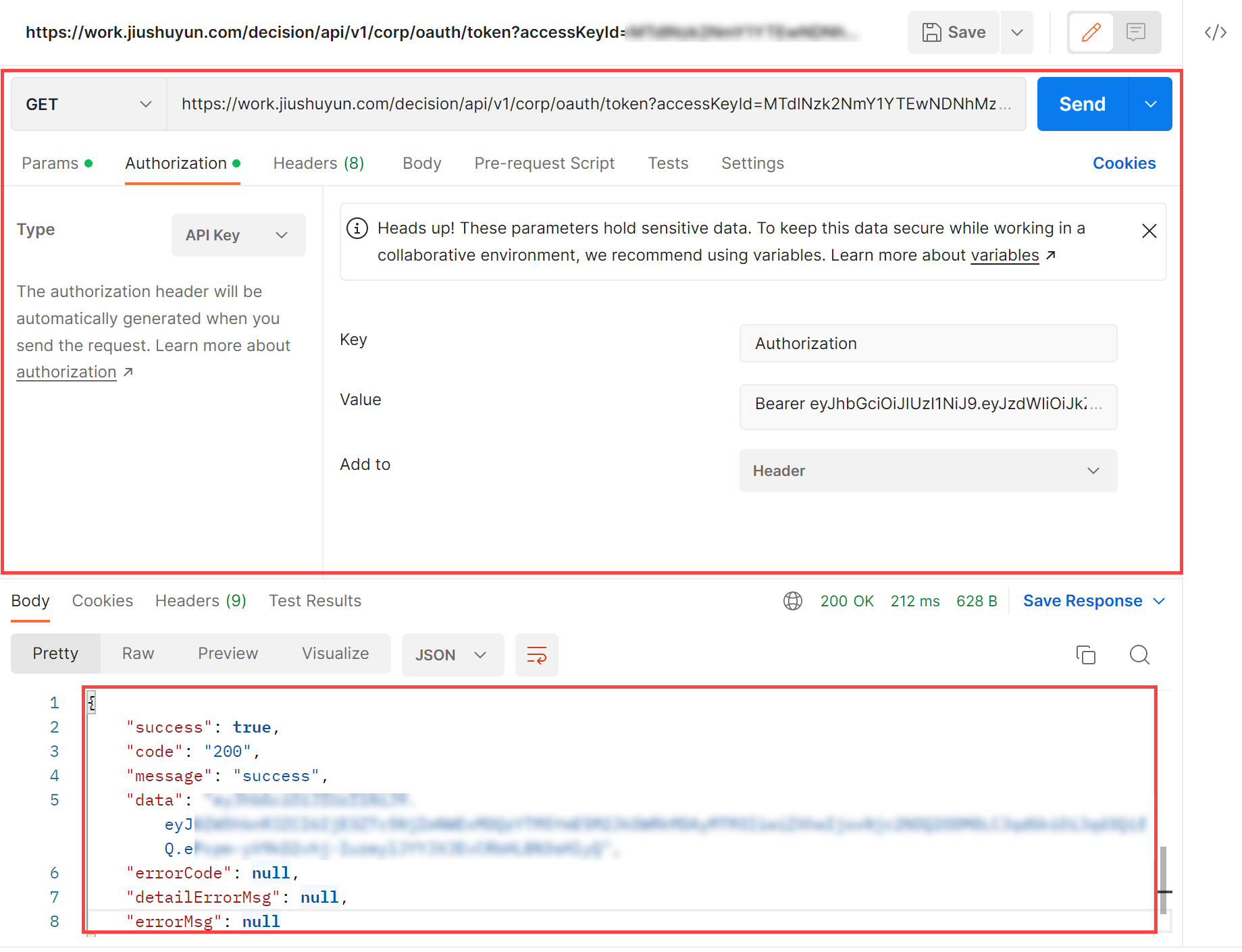Screen dimensions: 1242x952
Task: Click the 200 OK status text
Action: [x=847, y=601]
